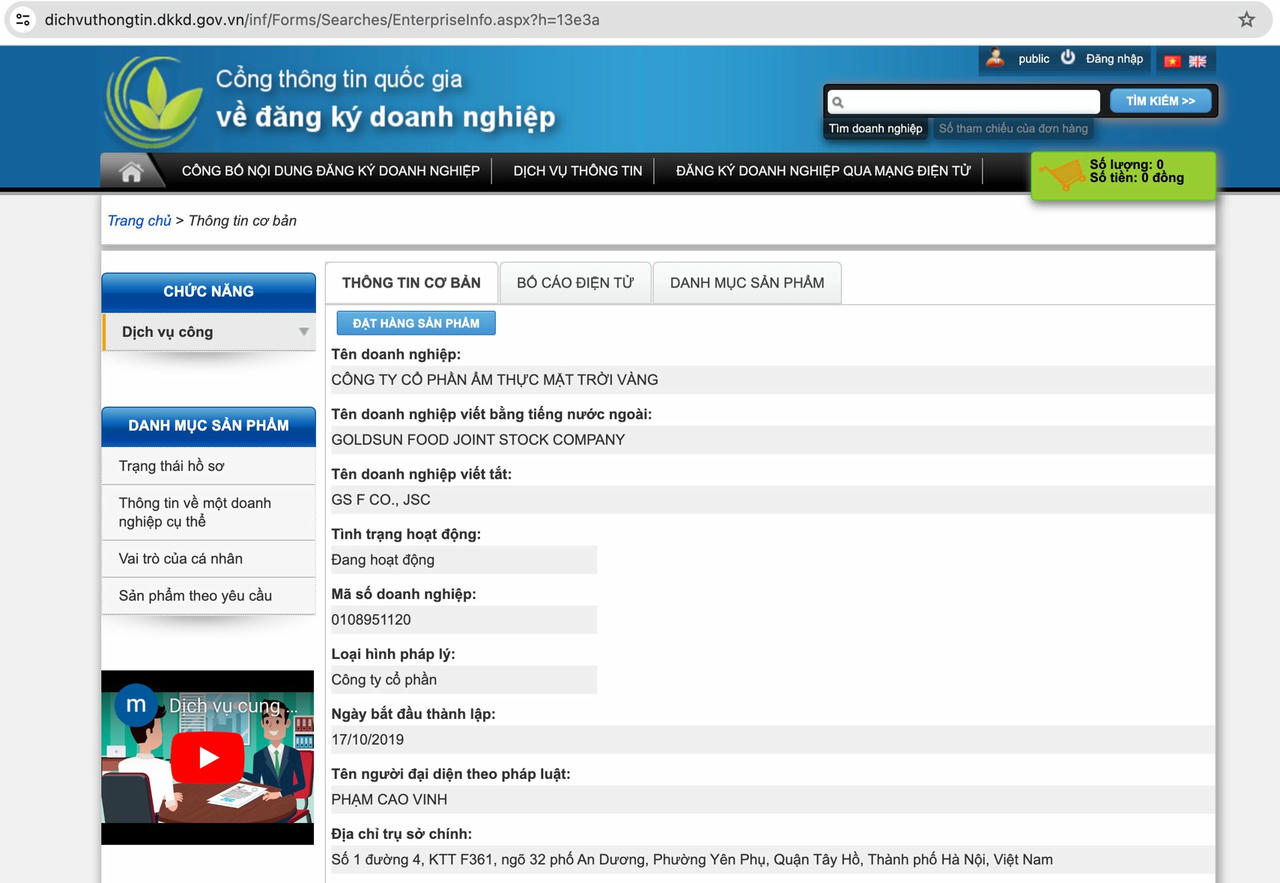The width and height of the screenshot is (1280, 883).
Task: Follow the Trang chủ breadcrumb link
Action: click(139, 221)
